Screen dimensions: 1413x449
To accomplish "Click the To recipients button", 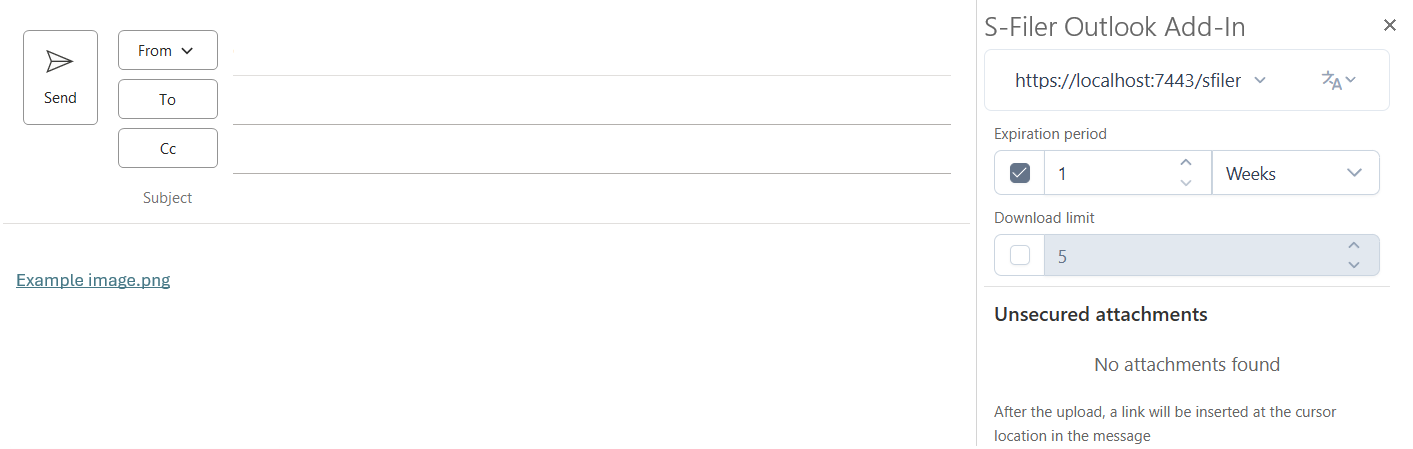I will [x=168, y=99].
